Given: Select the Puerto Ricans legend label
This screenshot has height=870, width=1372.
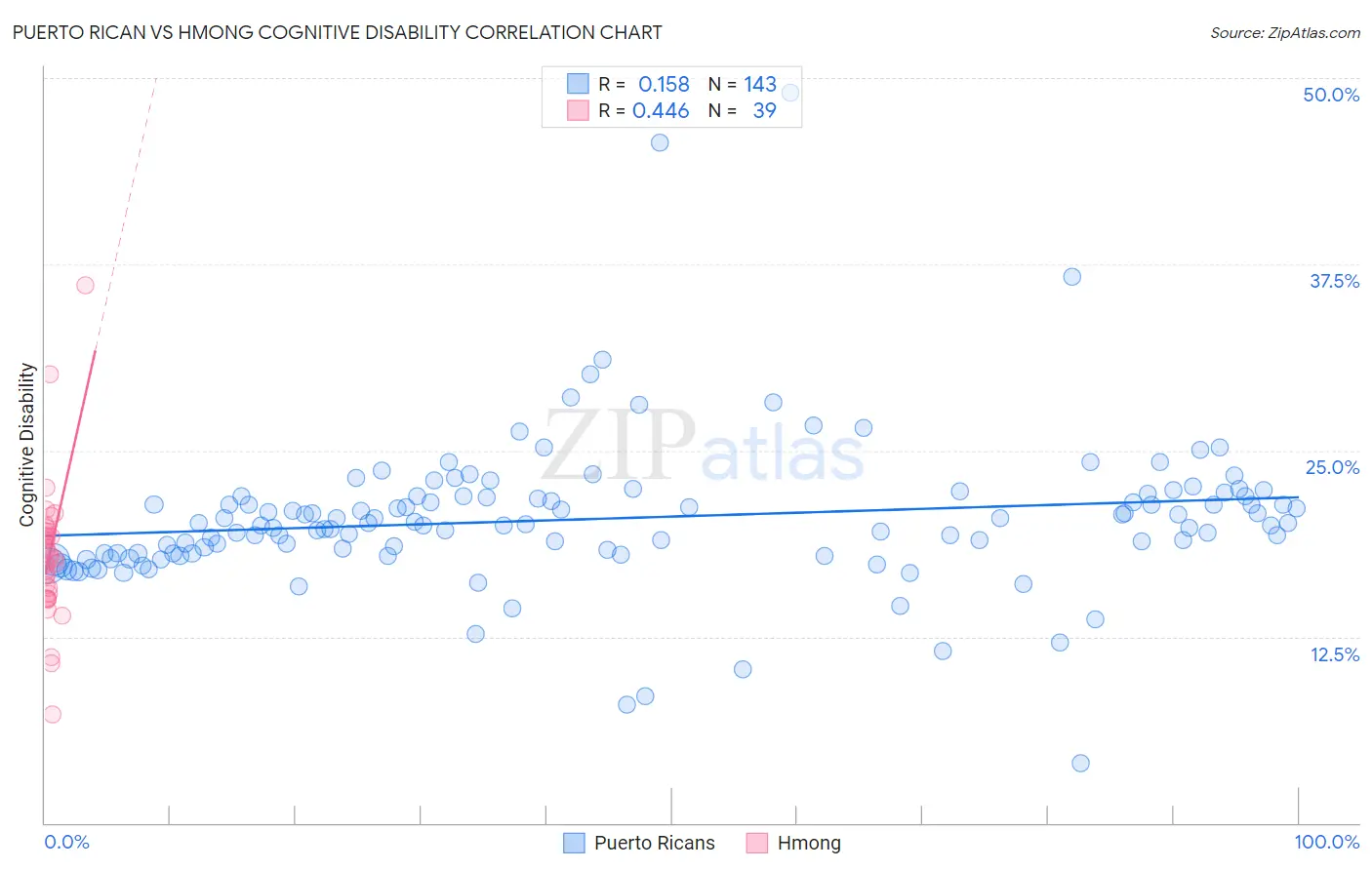Looking at the screenshot, I should tap(655, 843).
